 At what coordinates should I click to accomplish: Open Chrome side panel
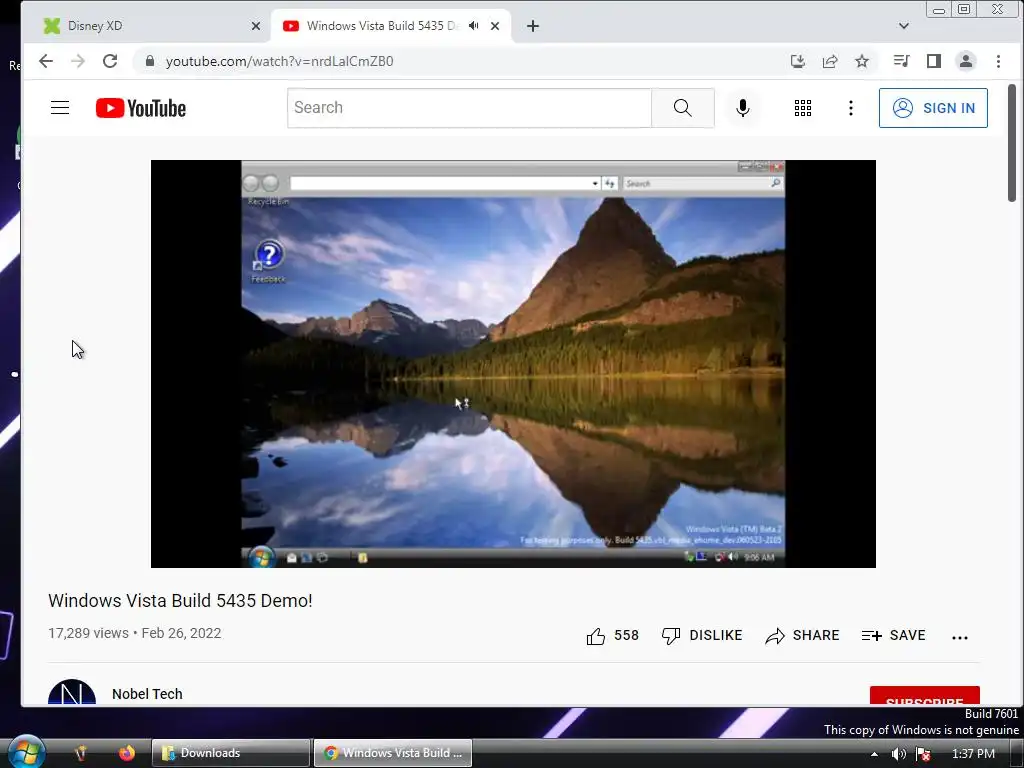[934, 61]
